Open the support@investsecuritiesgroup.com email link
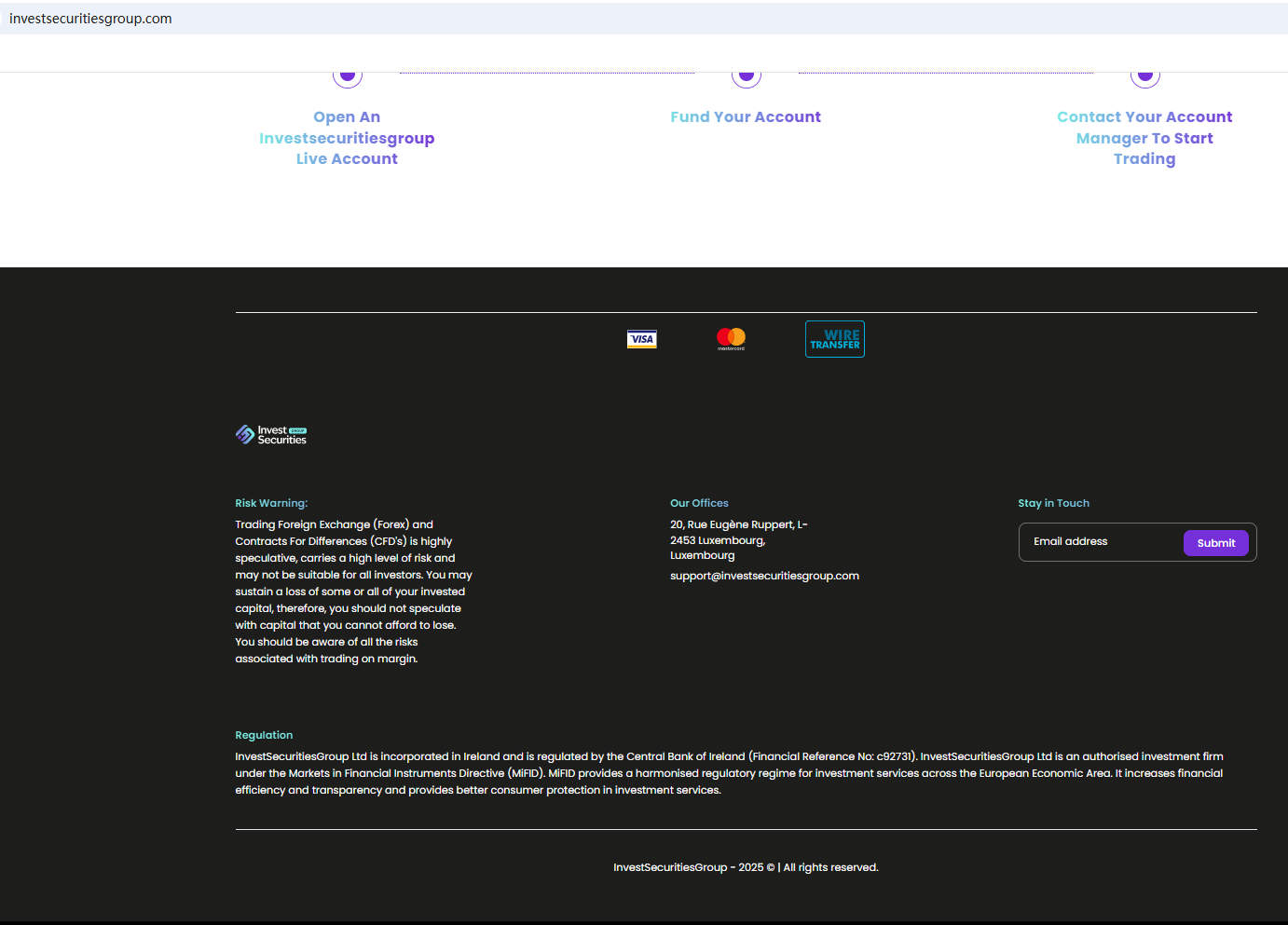Viewport: 1288px width, 925px height. [764, 576]
